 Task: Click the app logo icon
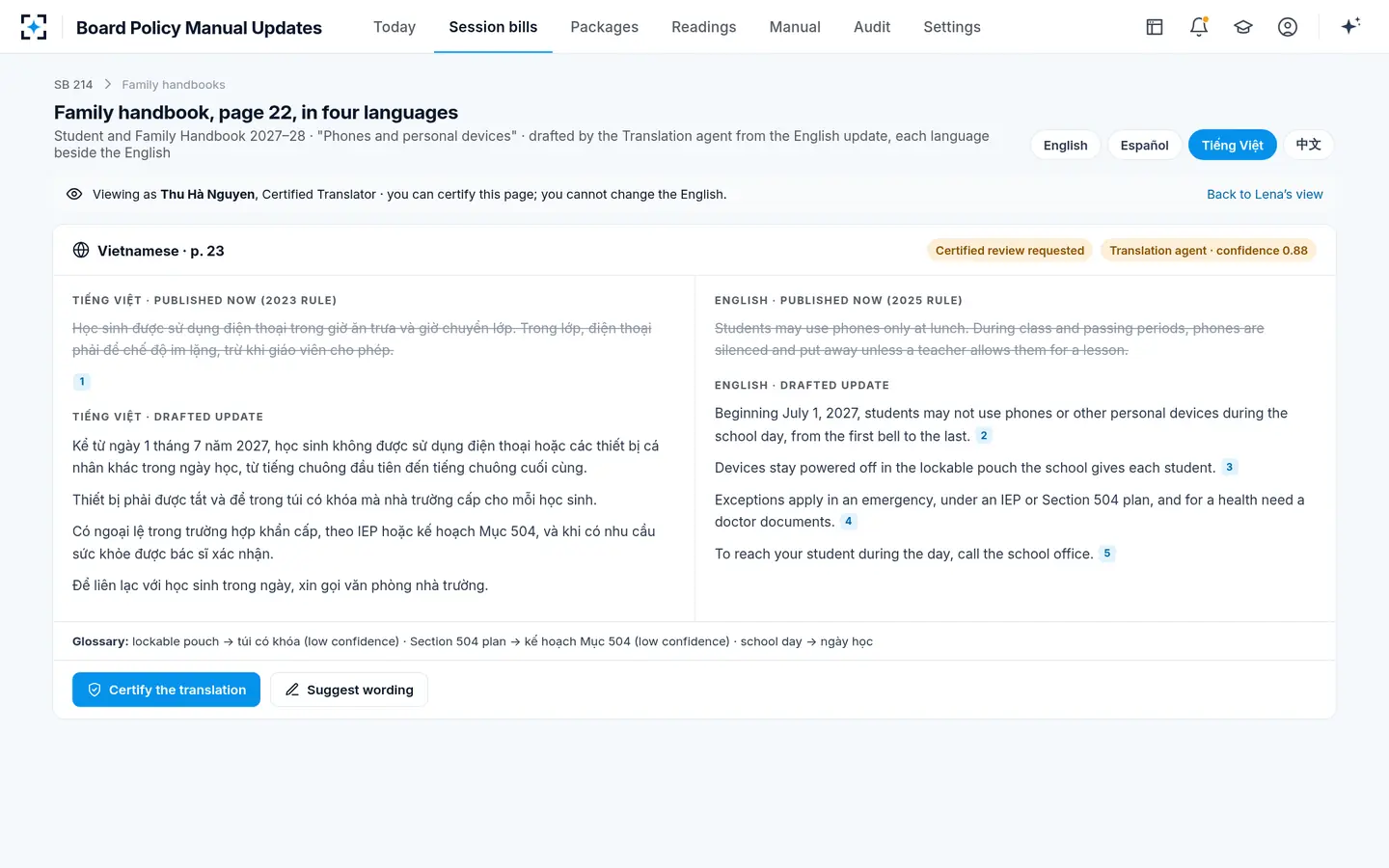tap(34, 27)
